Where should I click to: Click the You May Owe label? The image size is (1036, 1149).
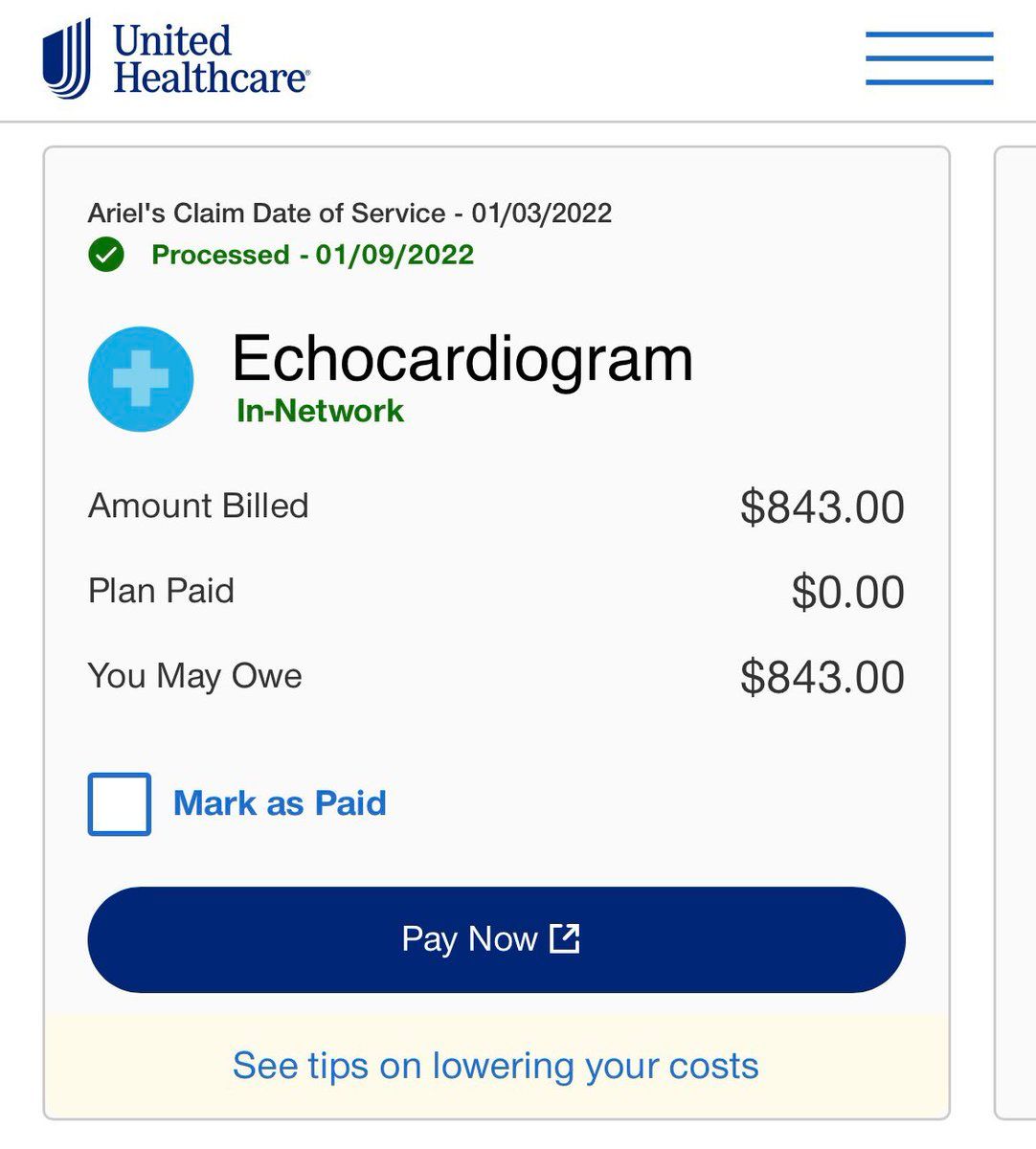point(195,676)
